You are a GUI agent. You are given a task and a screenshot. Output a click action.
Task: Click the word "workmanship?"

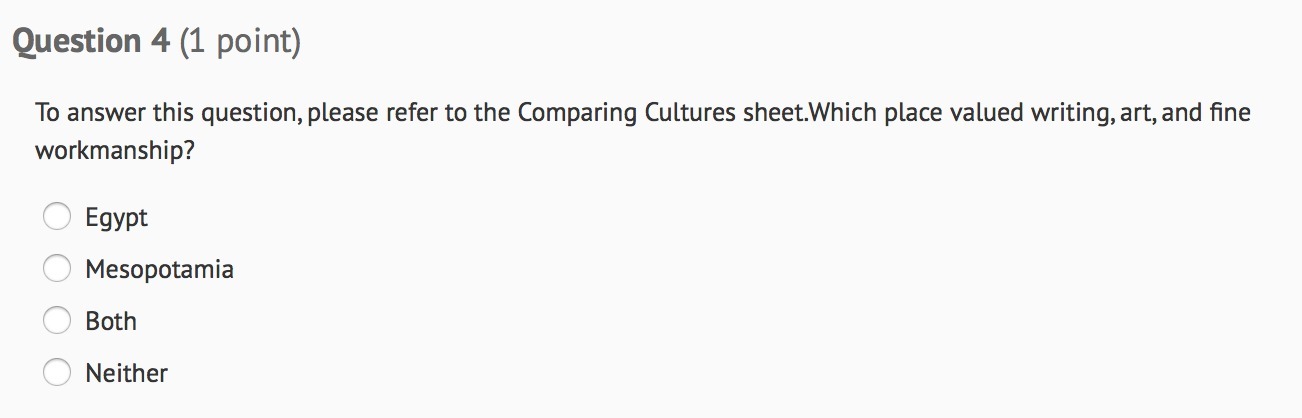pyautogui.click(x=114, y=153)
